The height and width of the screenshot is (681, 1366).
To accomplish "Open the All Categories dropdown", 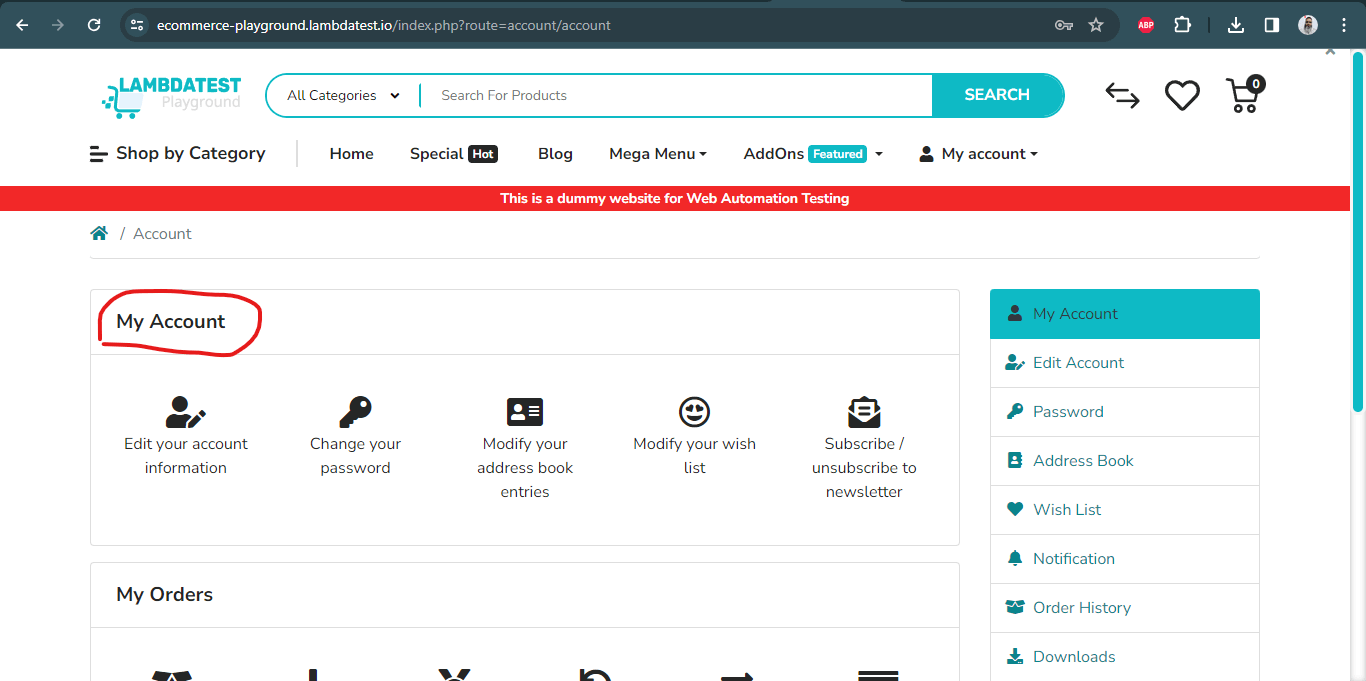I will point(343,96).
